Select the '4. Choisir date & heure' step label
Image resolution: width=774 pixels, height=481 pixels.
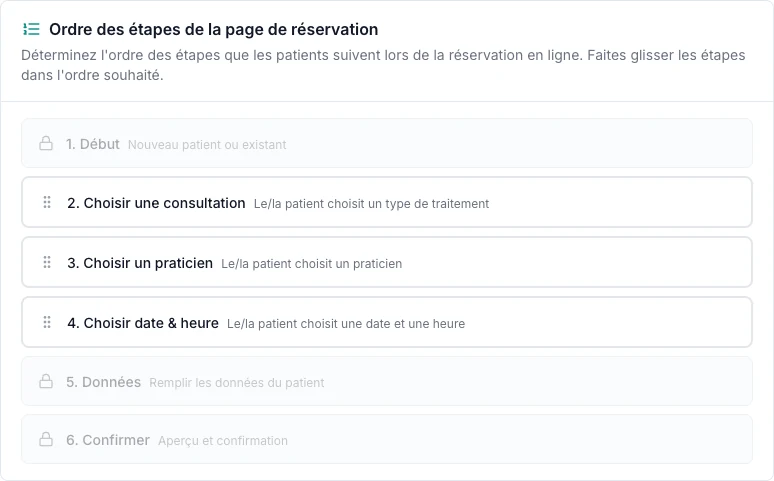tap(143, 323)
